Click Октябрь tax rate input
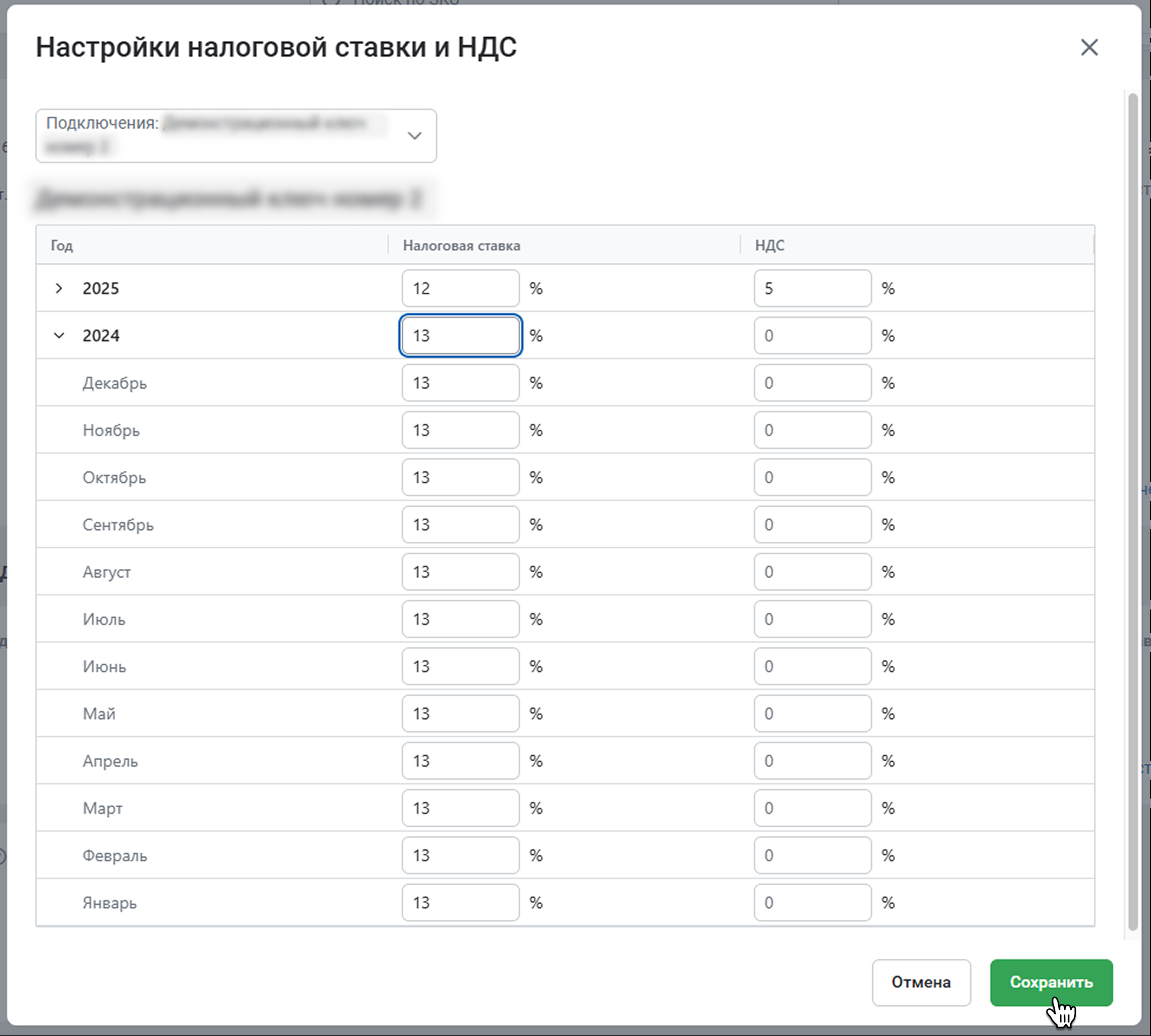 (x=460, y=477)
